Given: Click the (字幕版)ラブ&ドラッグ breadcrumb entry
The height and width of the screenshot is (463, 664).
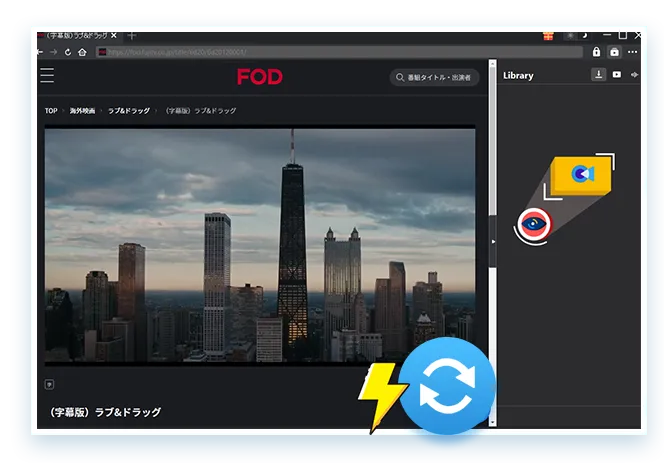Looking at the screenshot, I should (200, 111).
